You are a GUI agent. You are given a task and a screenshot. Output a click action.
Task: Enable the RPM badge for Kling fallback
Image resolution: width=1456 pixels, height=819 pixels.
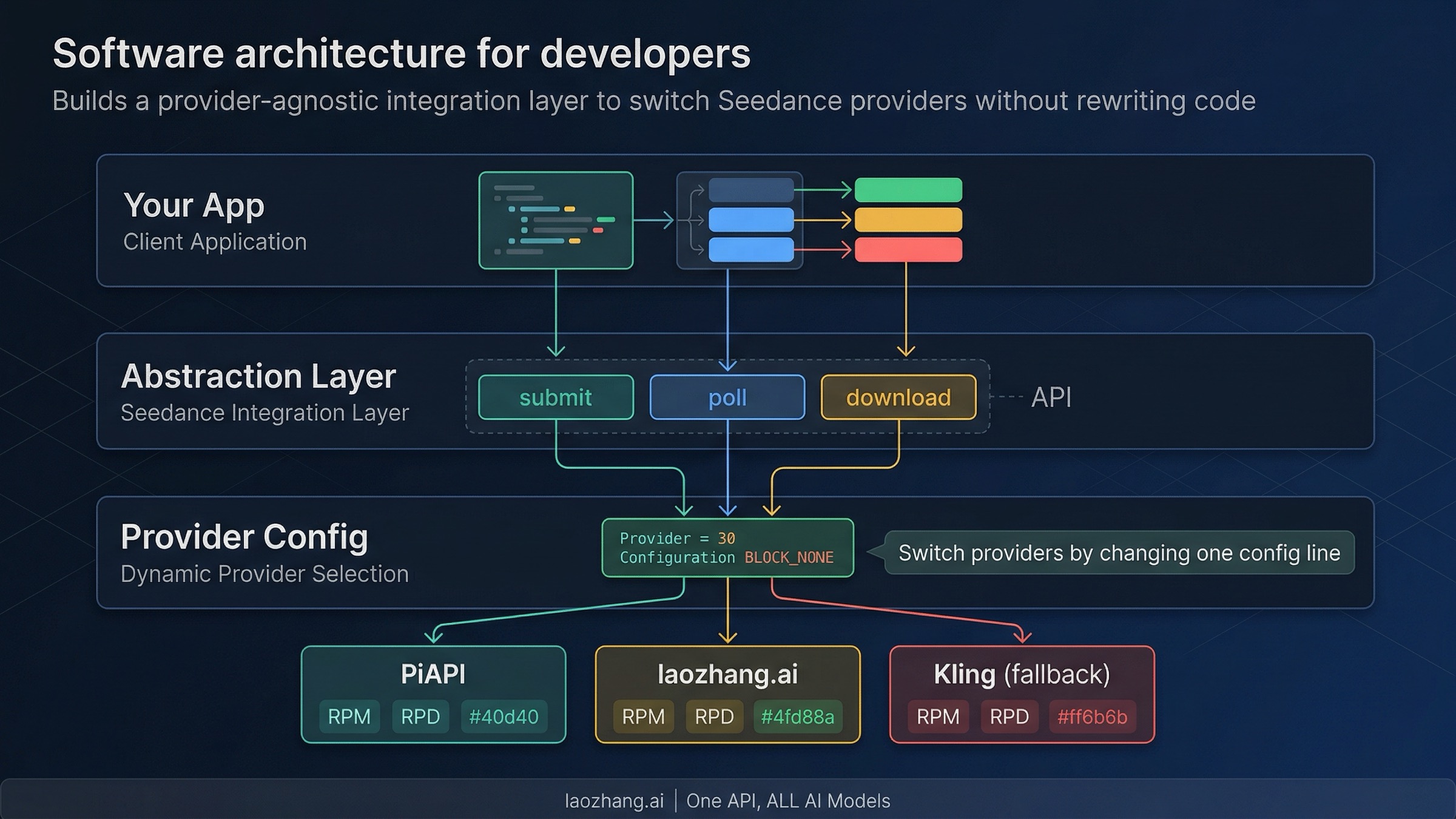[x=938, y=716]
